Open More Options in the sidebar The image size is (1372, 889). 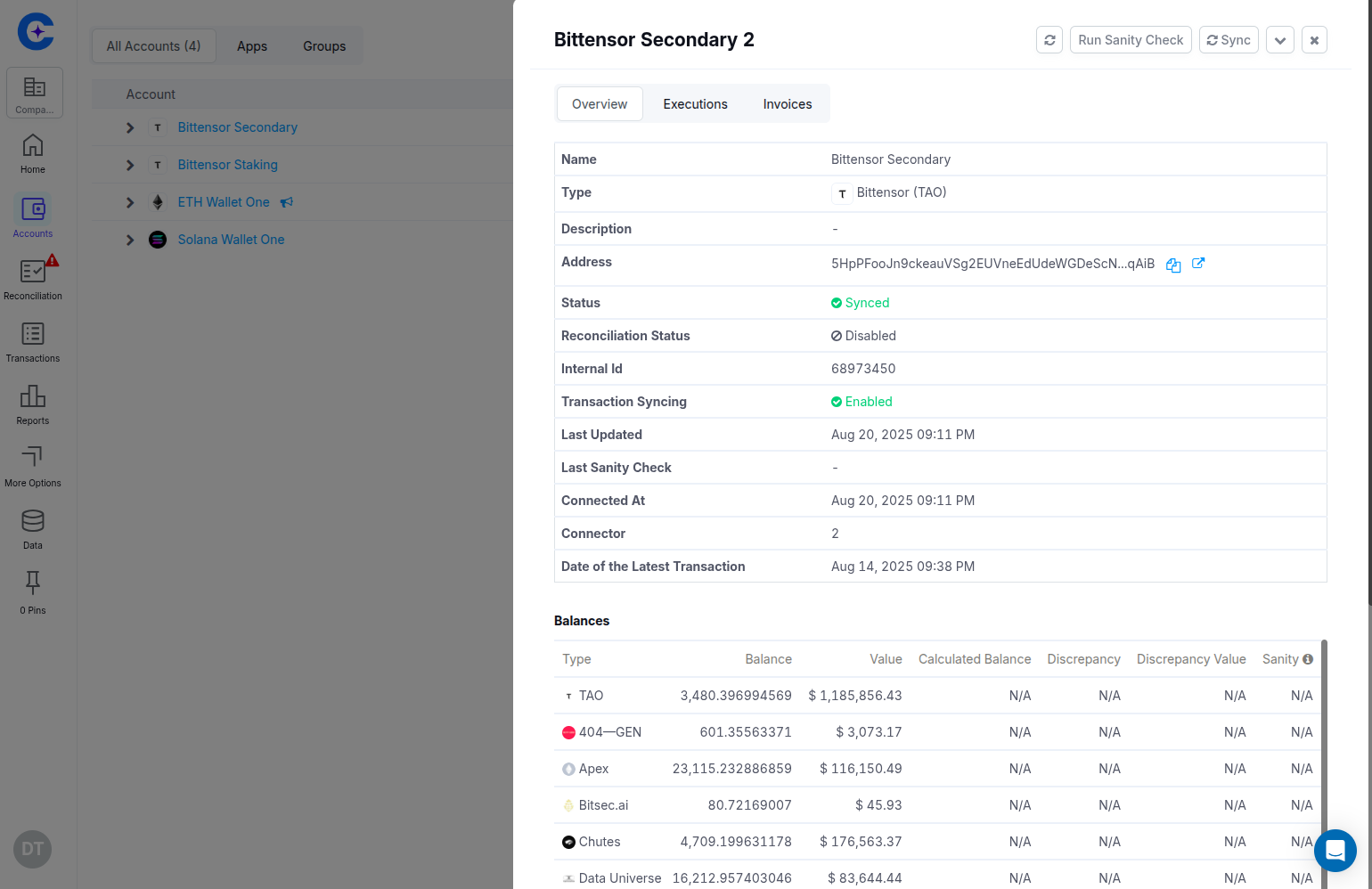33,466
